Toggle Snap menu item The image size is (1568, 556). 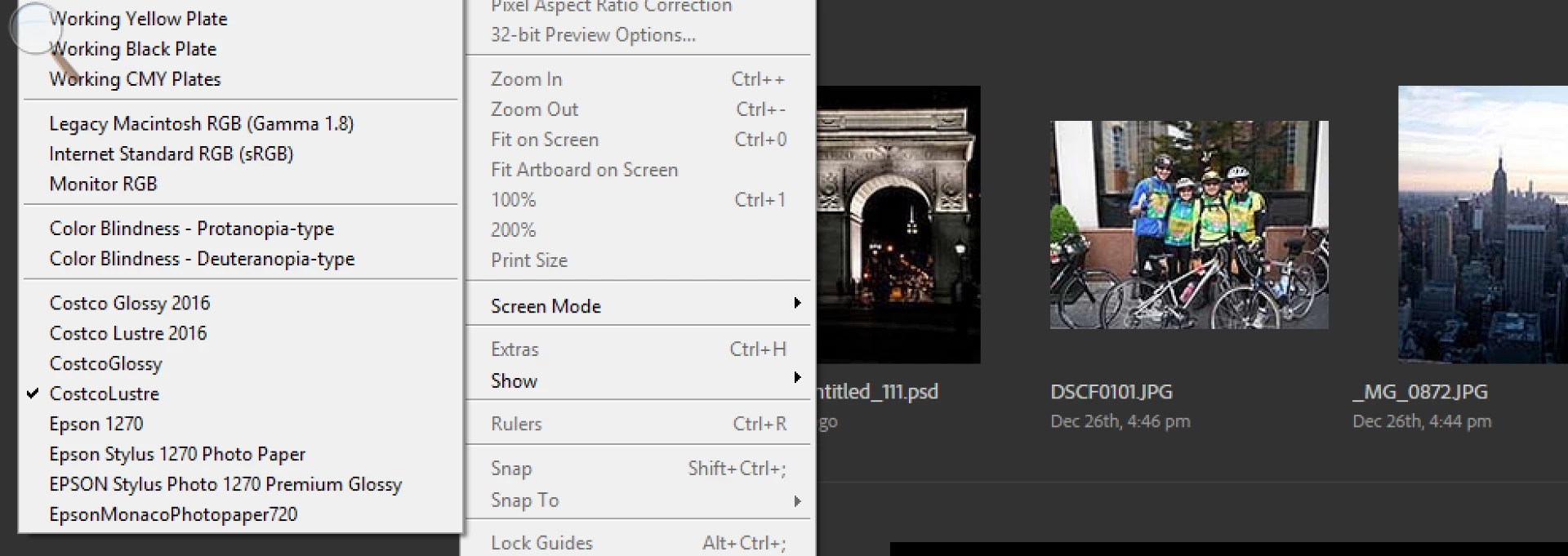coord(639,469)
